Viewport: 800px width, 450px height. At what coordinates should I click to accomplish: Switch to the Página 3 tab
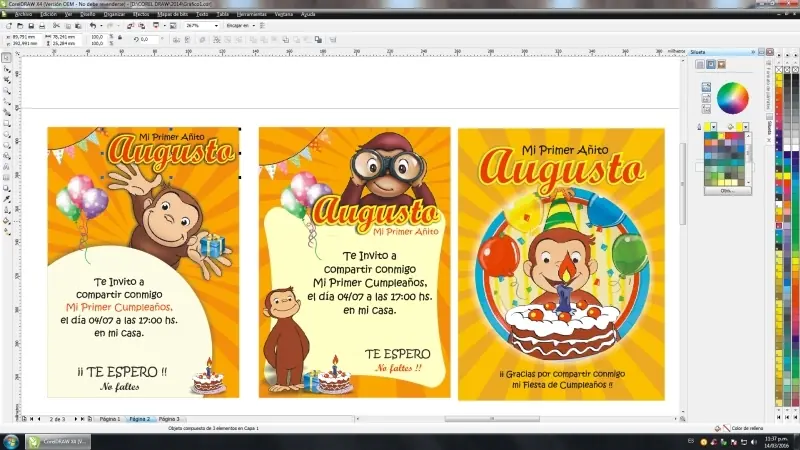(x=169, y=419)
